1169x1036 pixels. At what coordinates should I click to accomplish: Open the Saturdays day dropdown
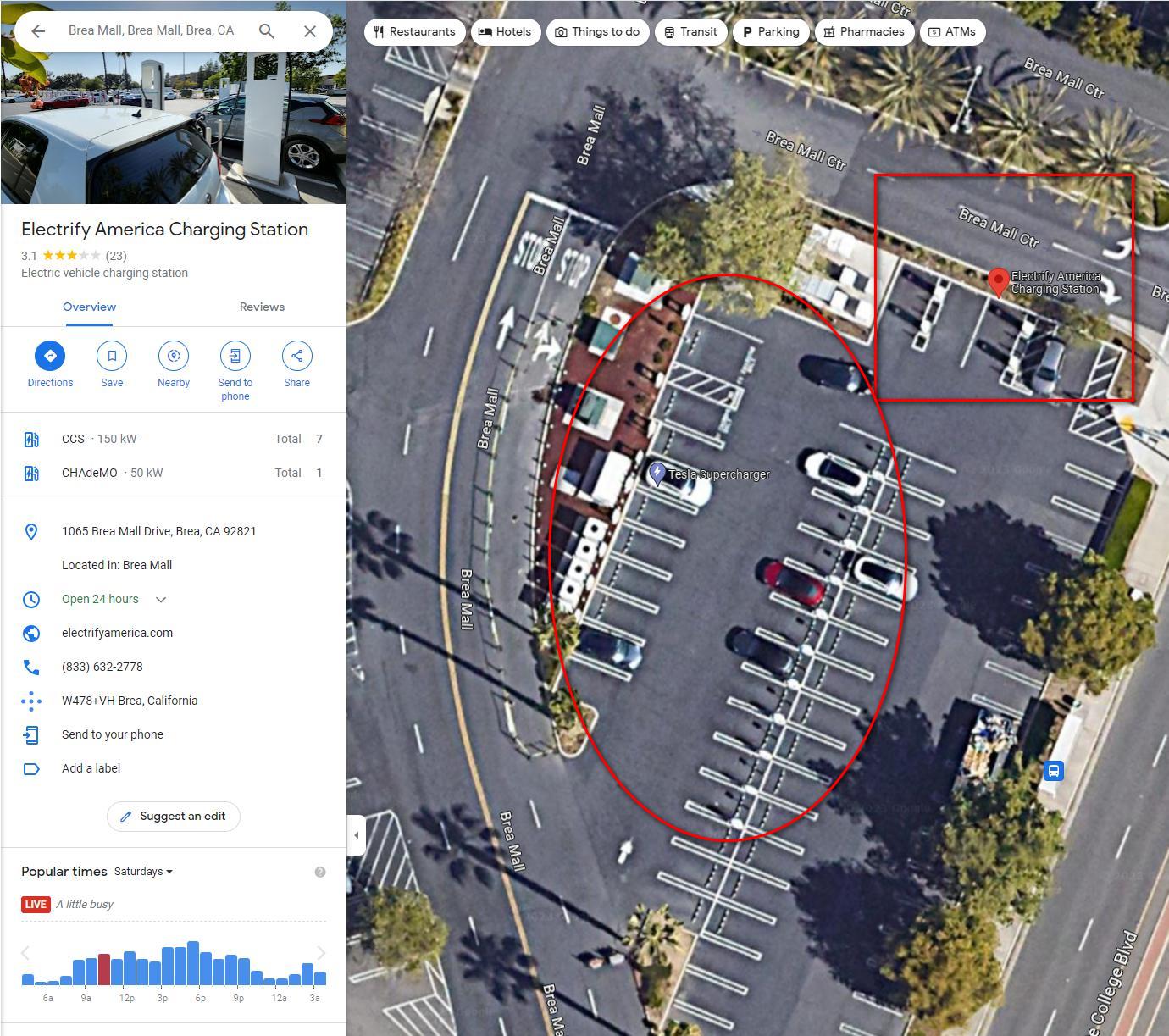tap(143, 871)
